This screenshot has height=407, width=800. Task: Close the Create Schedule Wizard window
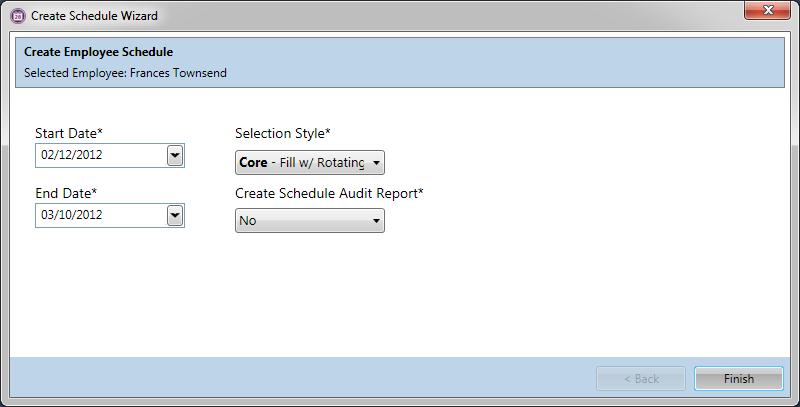[x=768, y=11]
